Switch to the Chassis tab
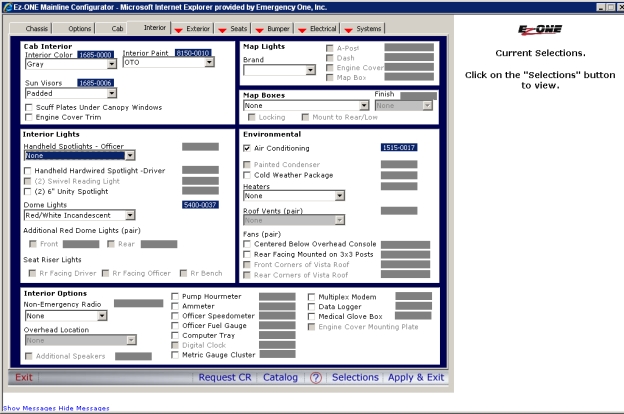Image resolution: width=624 pixels, height=414 pixels. 36,29
